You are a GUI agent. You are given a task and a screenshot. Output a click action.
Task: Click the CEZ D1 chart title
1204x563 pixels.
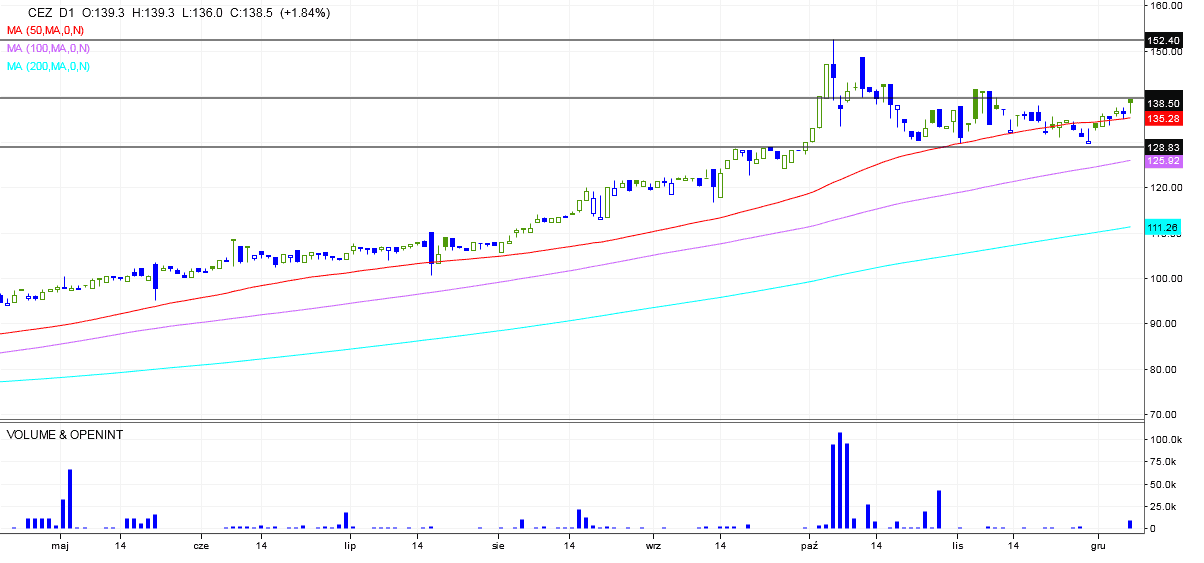pos(56,13)
